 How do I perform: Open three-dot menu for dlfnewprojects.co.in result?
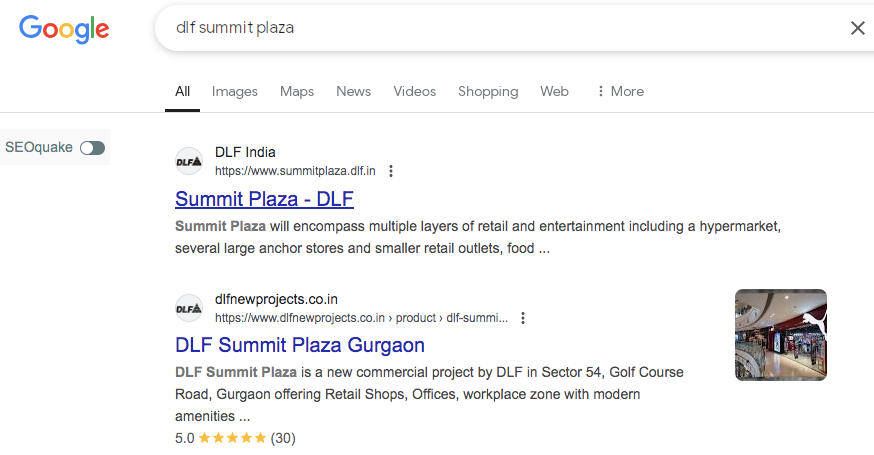(523, 318)
